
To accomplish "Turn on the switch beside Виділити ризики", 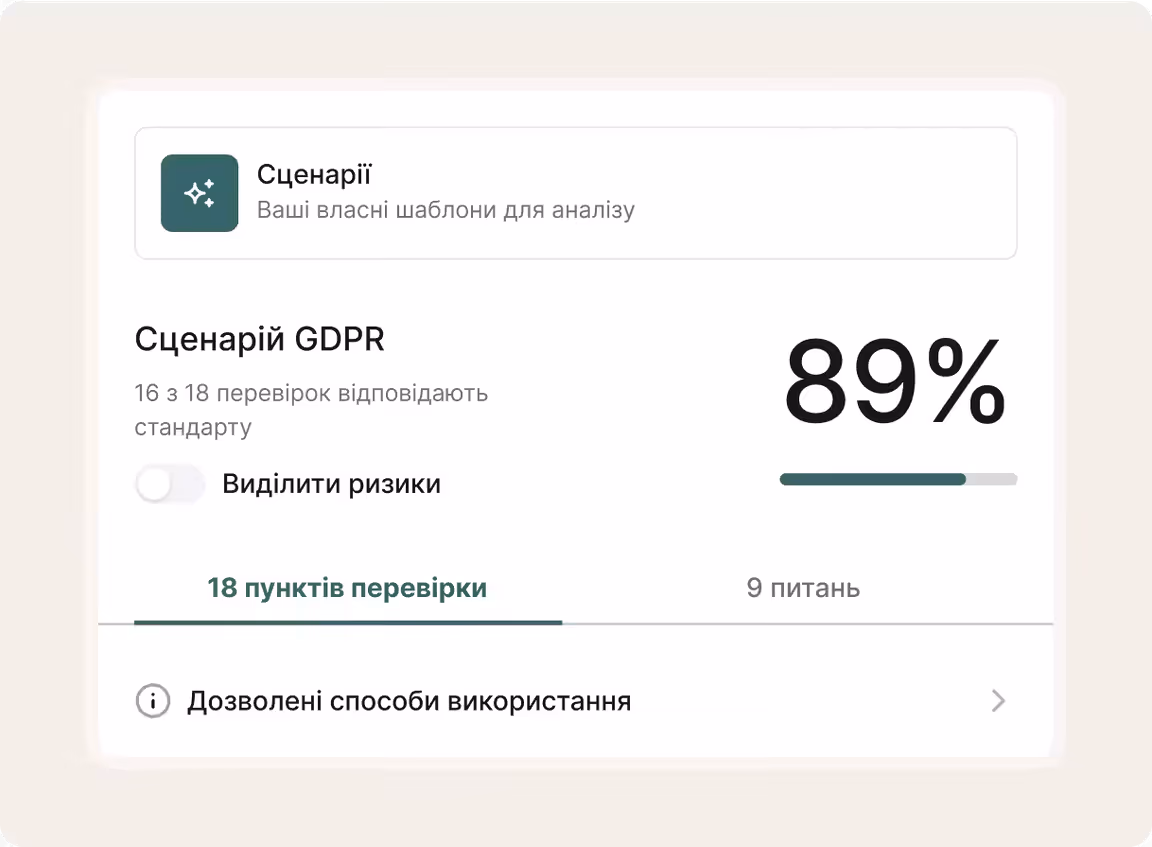I will click(x=170, y=484).
